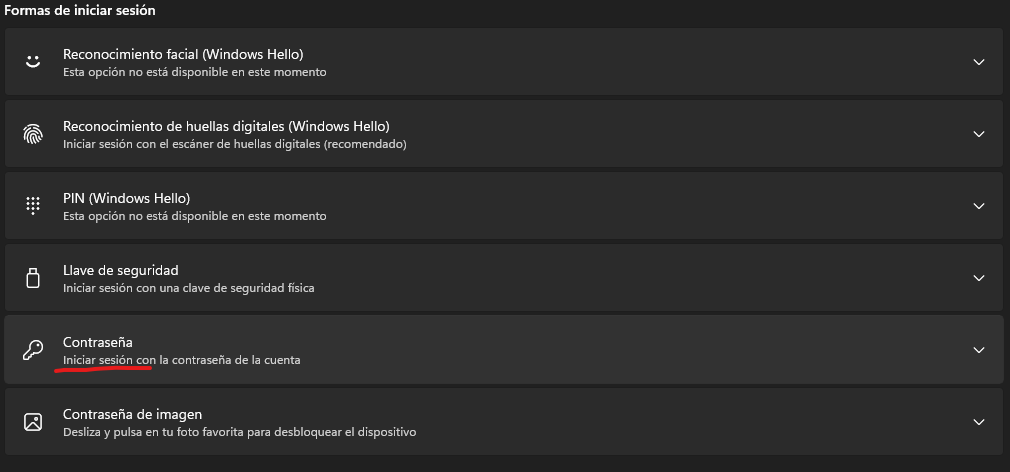Click the key icon next to Contraseña

coord(33,350)
